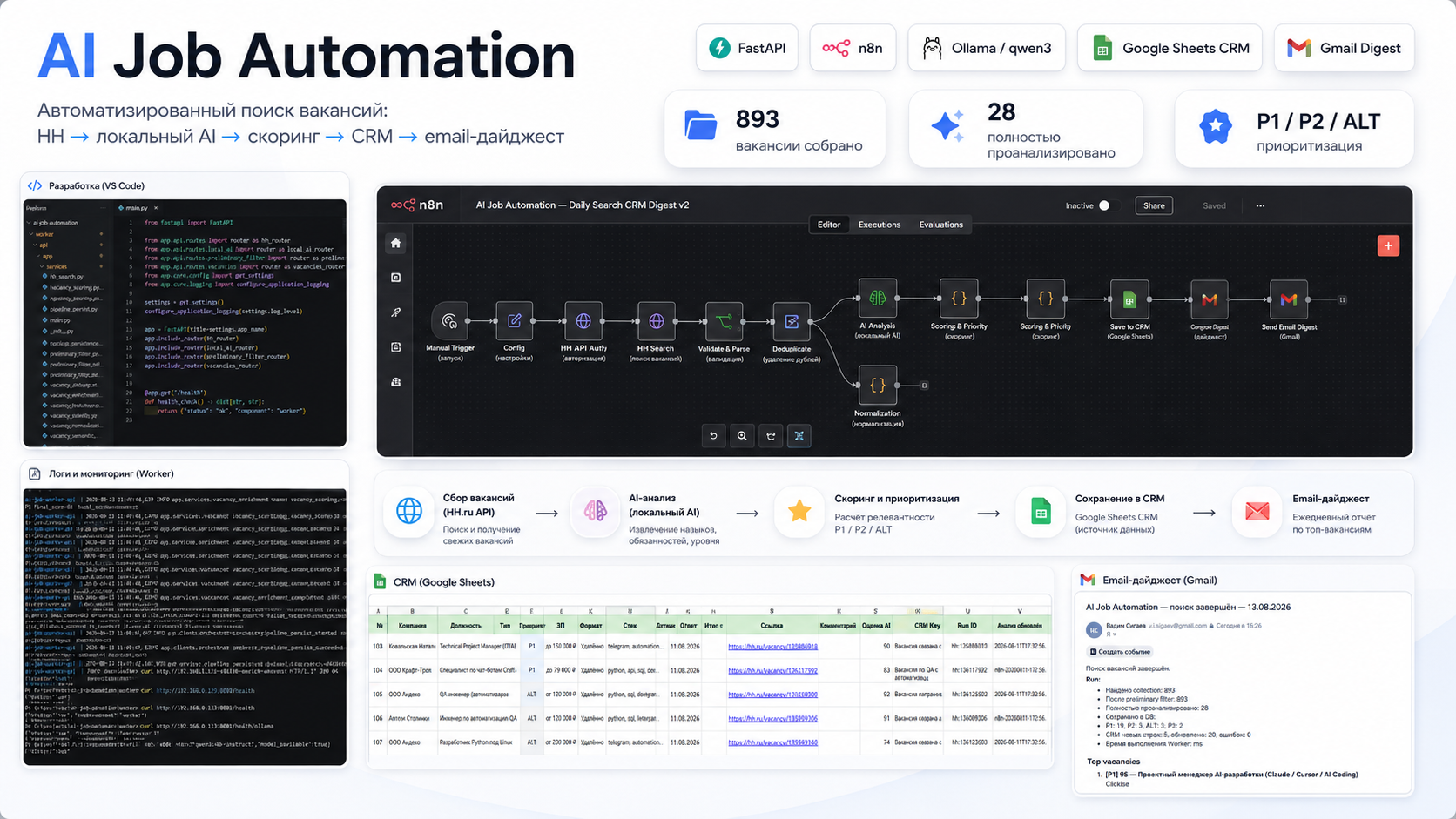Collapse the worker folder in Explorer
The width and height of the screenshot is (1456, 819).
[x=31, y=234]
